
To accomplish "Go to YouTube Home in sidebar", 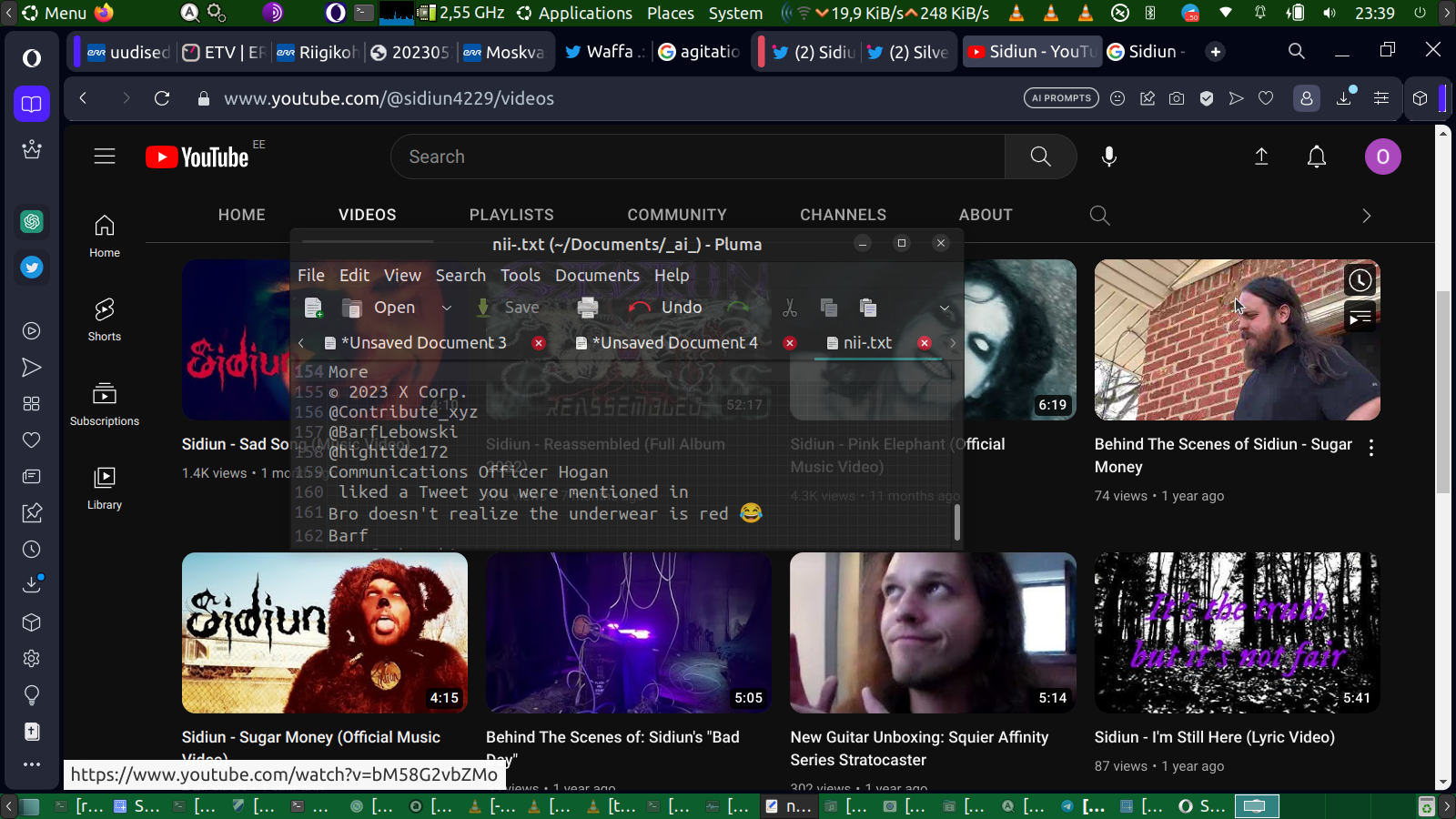I will coord(105,236).
